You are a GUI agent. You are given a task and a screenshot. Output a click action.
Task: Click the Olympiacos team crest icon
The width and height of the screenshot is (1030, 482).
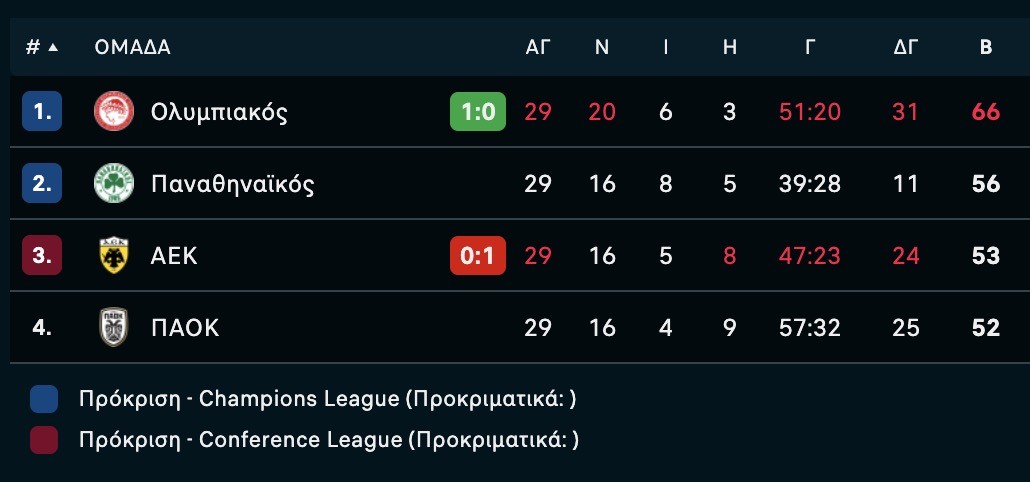point(114,111)
